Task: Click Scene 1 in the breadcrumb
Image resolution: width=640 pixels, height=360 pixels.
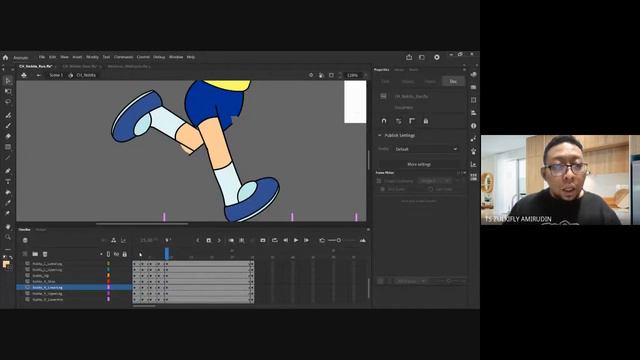Action: coord(56,76)
